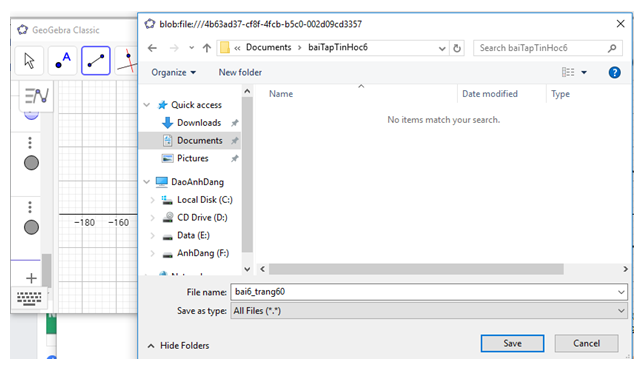The width and height of the screenshot is (639, 392).
Task: Create a New folder
Action: [240, 73]
